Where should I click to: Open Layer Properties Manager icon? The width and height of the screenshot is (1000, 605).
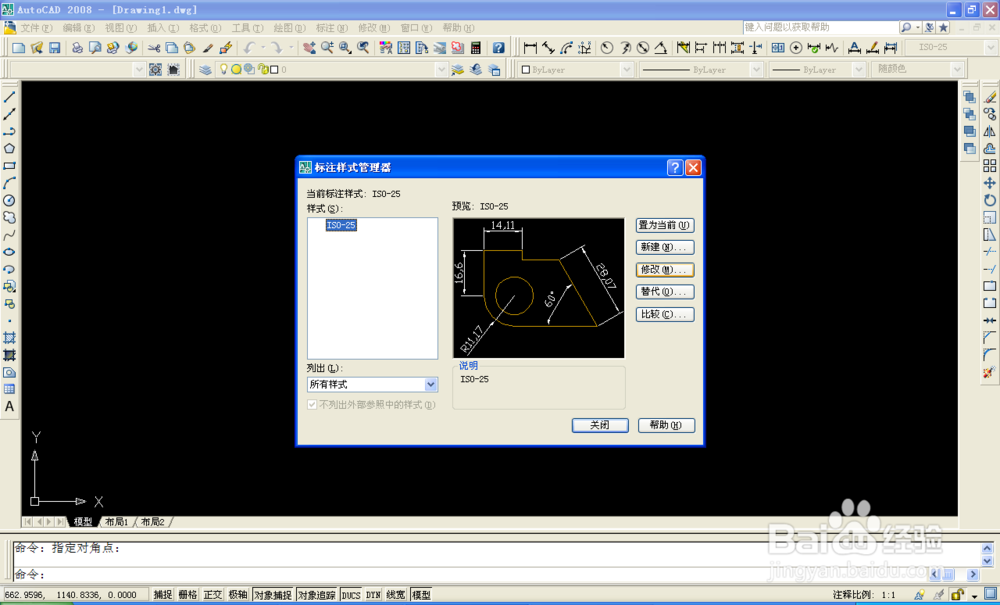(x=205, y=69)
